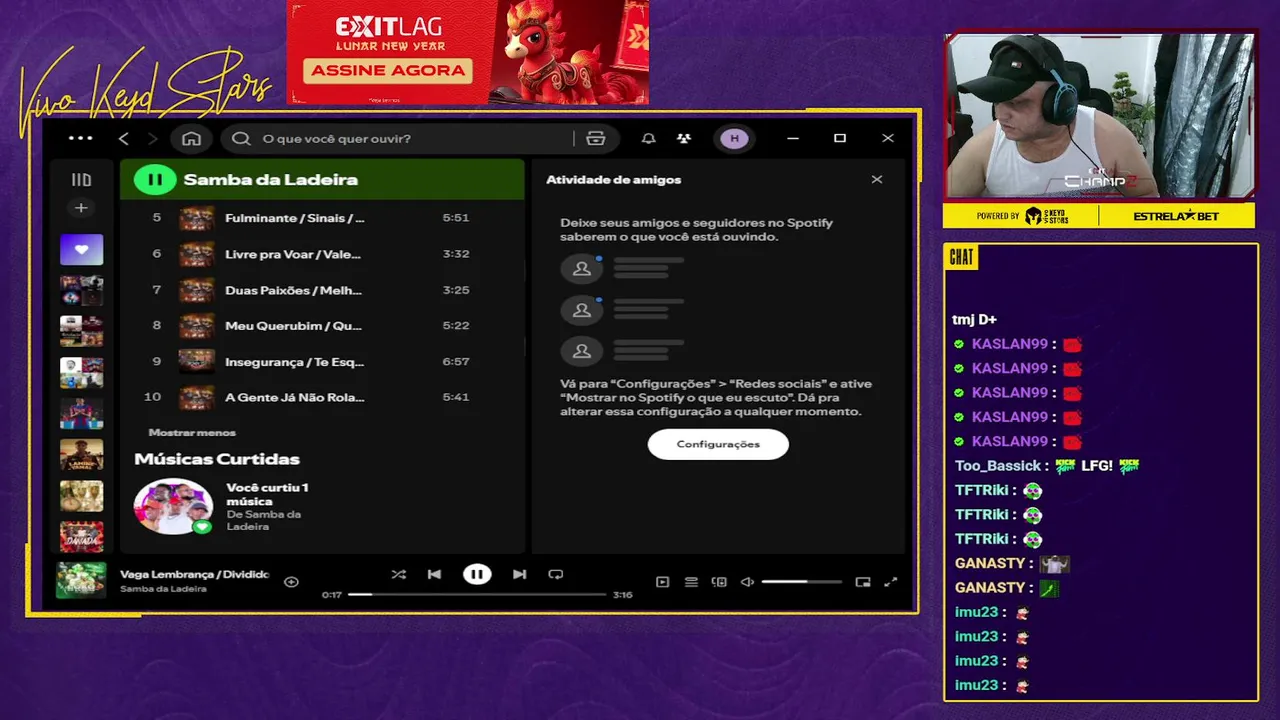Pause Samba da Ladeira with green button

click(x=155, y=180)
